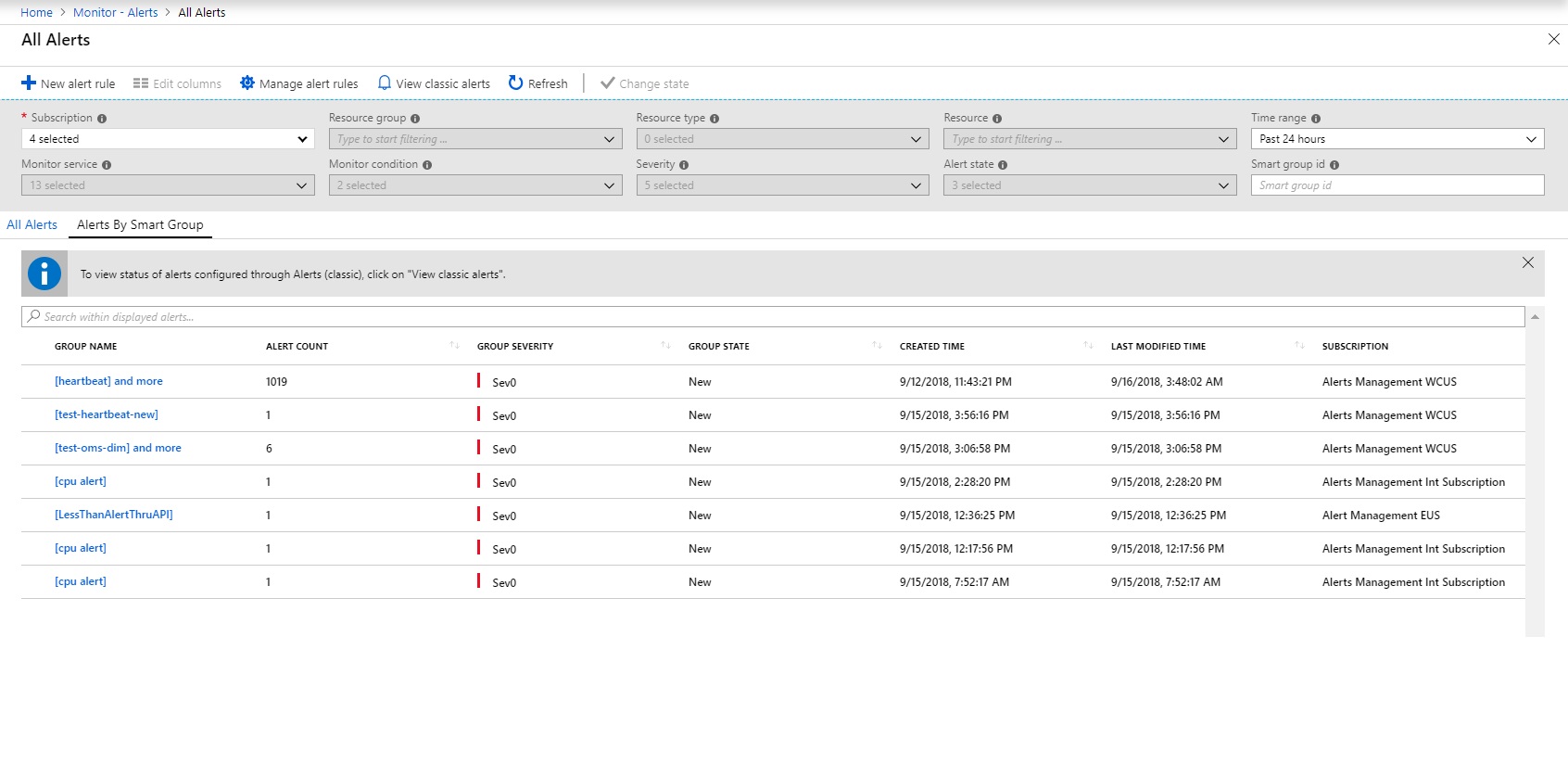Navigate to Monitor - Alerts breadcrumb

tap(116, 13)
